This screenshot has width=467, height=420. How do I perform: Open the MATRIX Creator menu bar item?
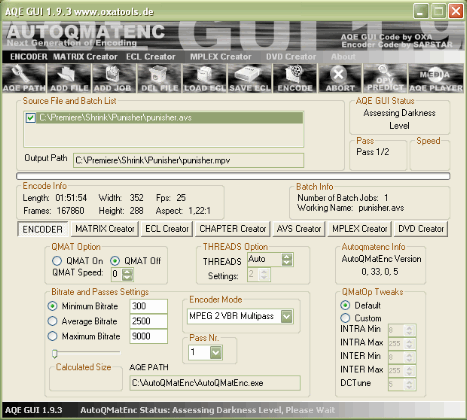(85, 57)
